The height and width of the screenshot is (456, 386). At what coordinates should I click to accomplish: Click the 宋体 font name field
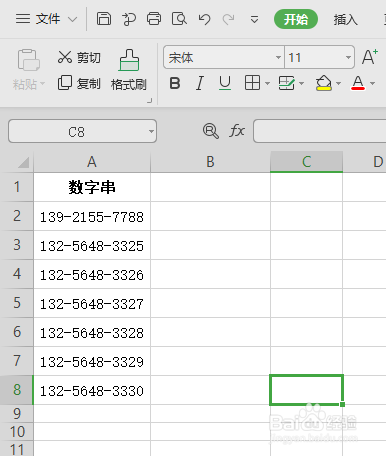tap(220, 57)
